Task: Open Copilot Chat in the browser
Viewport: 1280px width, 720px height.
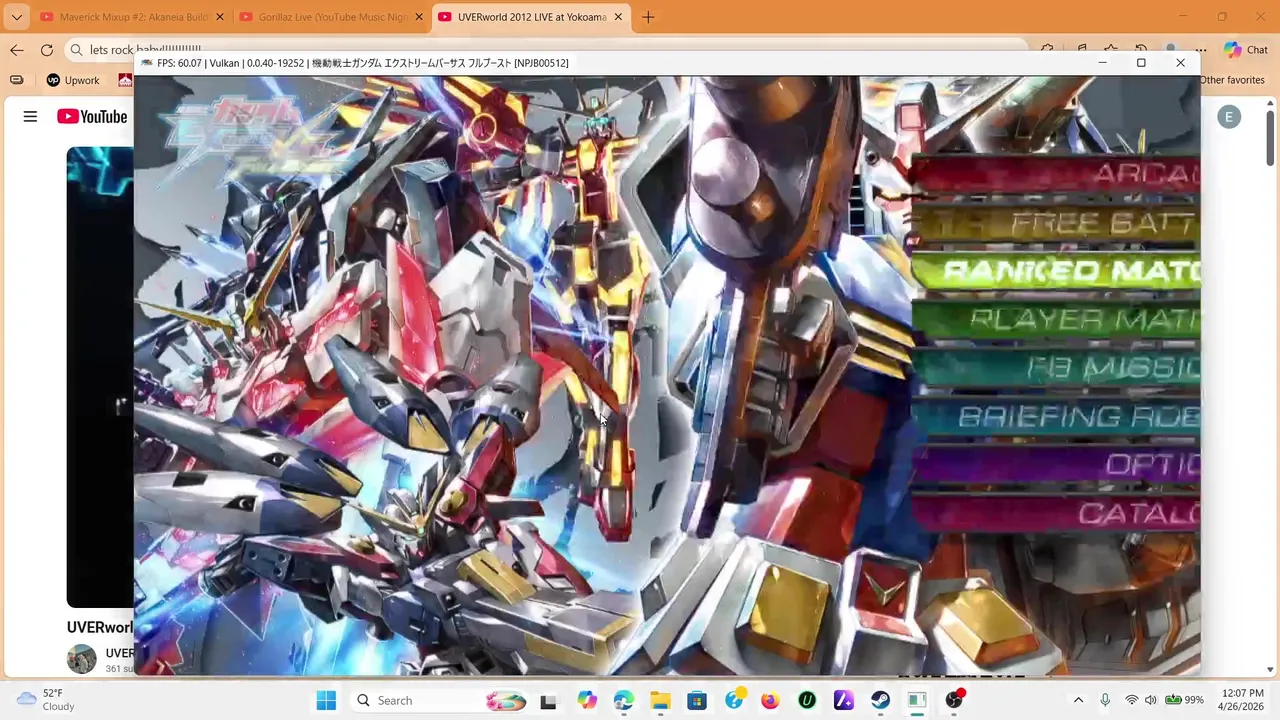Action: tap(1245, 50)
